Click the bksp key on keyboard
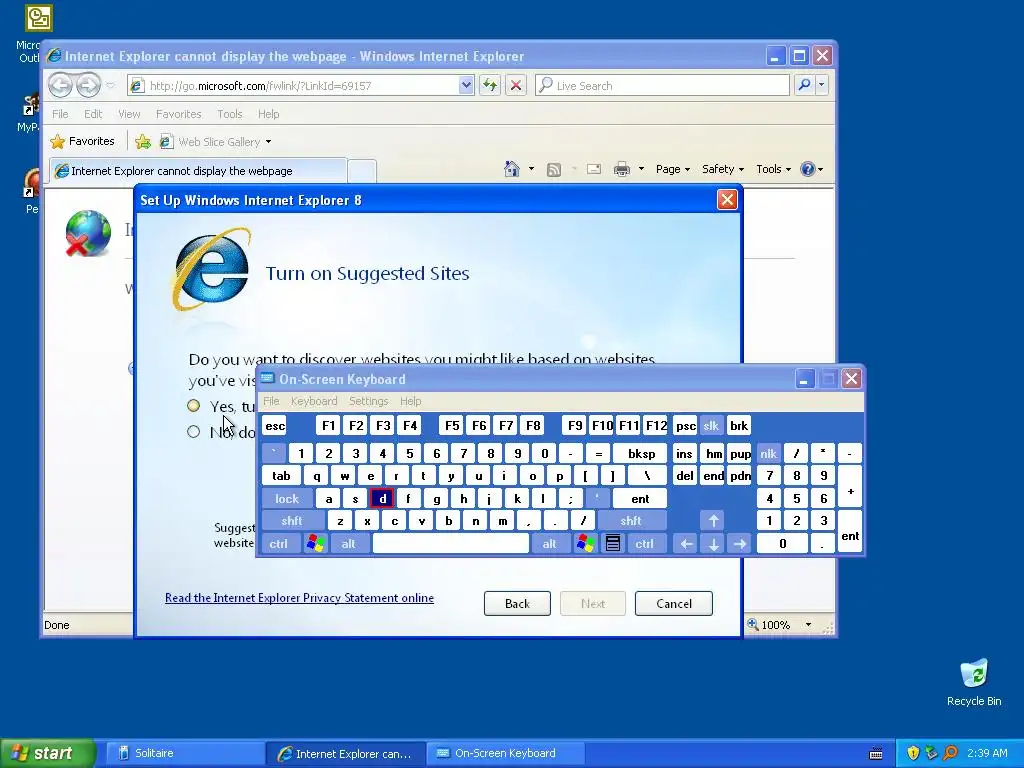 (x=641, y=453)
